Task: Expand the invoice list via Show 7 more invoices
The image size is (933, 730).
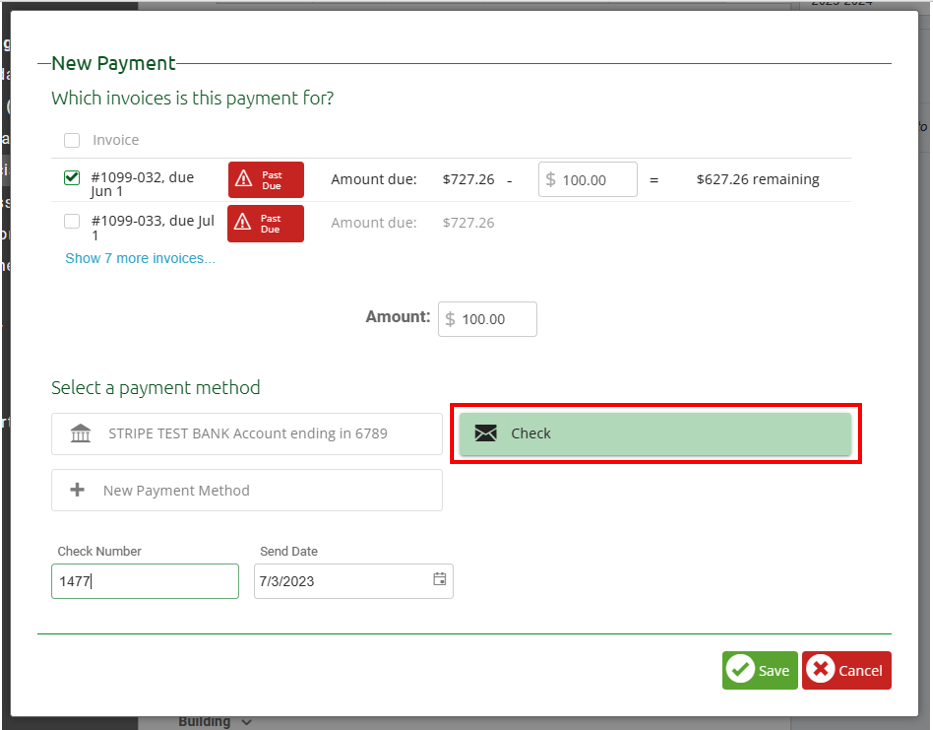Action: (140, 258)
